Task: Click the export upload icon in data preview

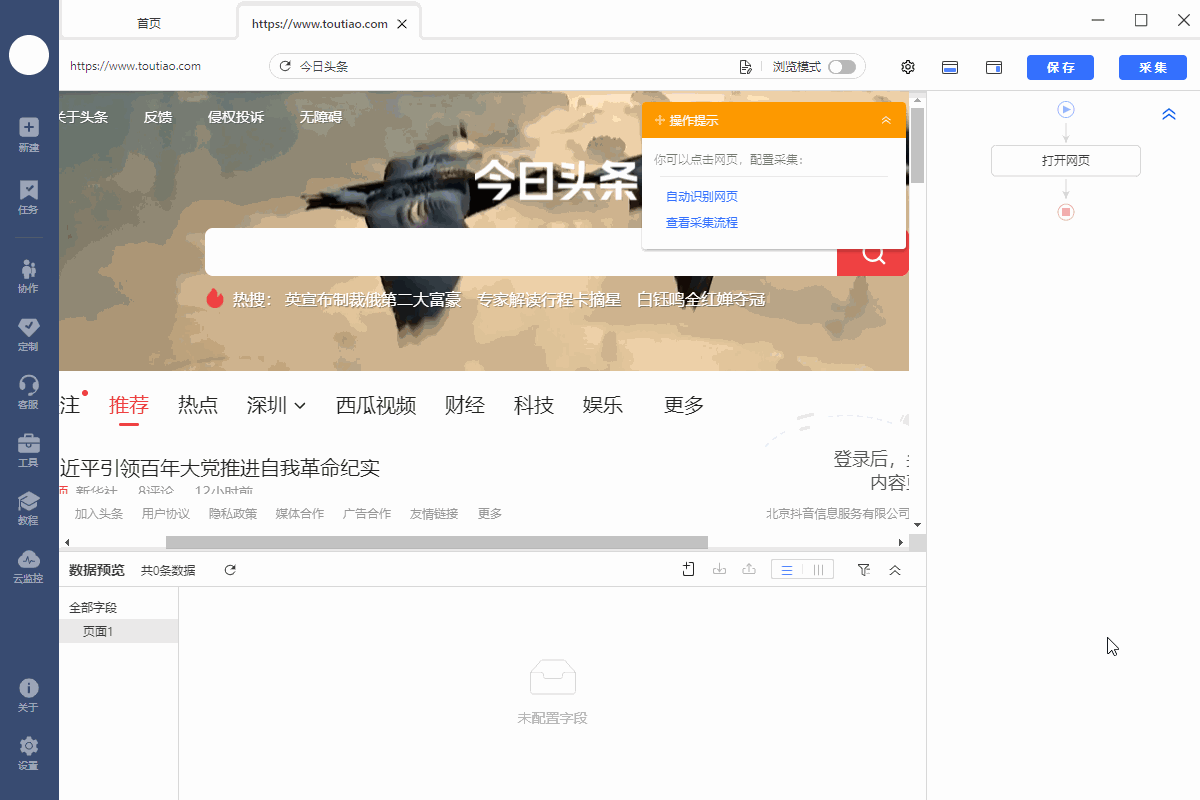Action: tap(748, 570)
